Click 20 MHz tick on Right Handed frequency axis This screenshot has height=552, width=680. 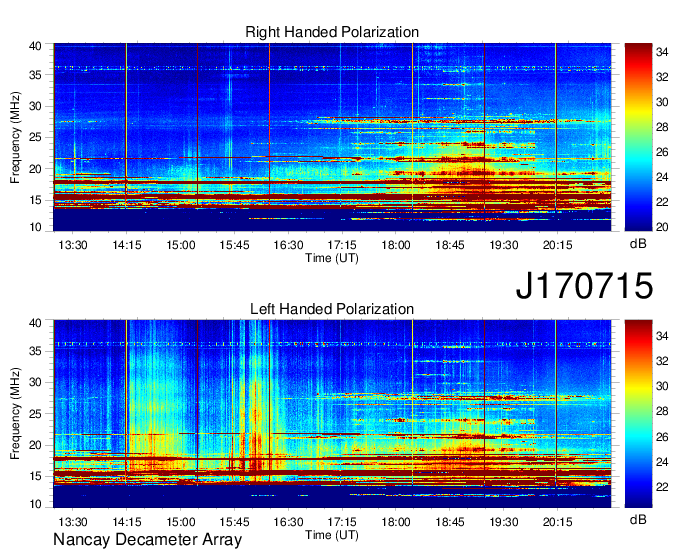35,169
